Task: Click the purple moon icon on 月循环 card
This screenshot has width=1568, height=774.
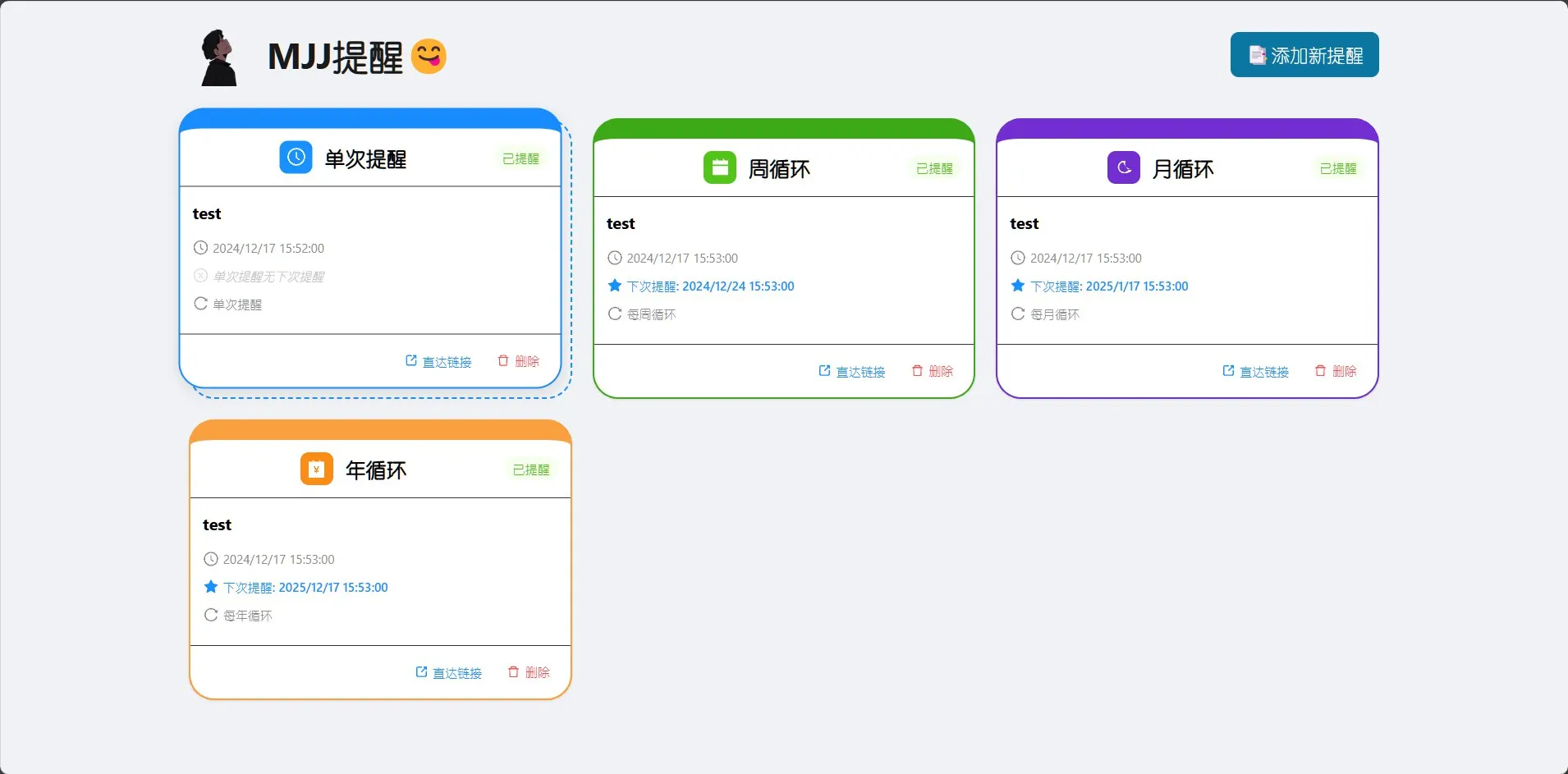Action: tap(1123, 167)
